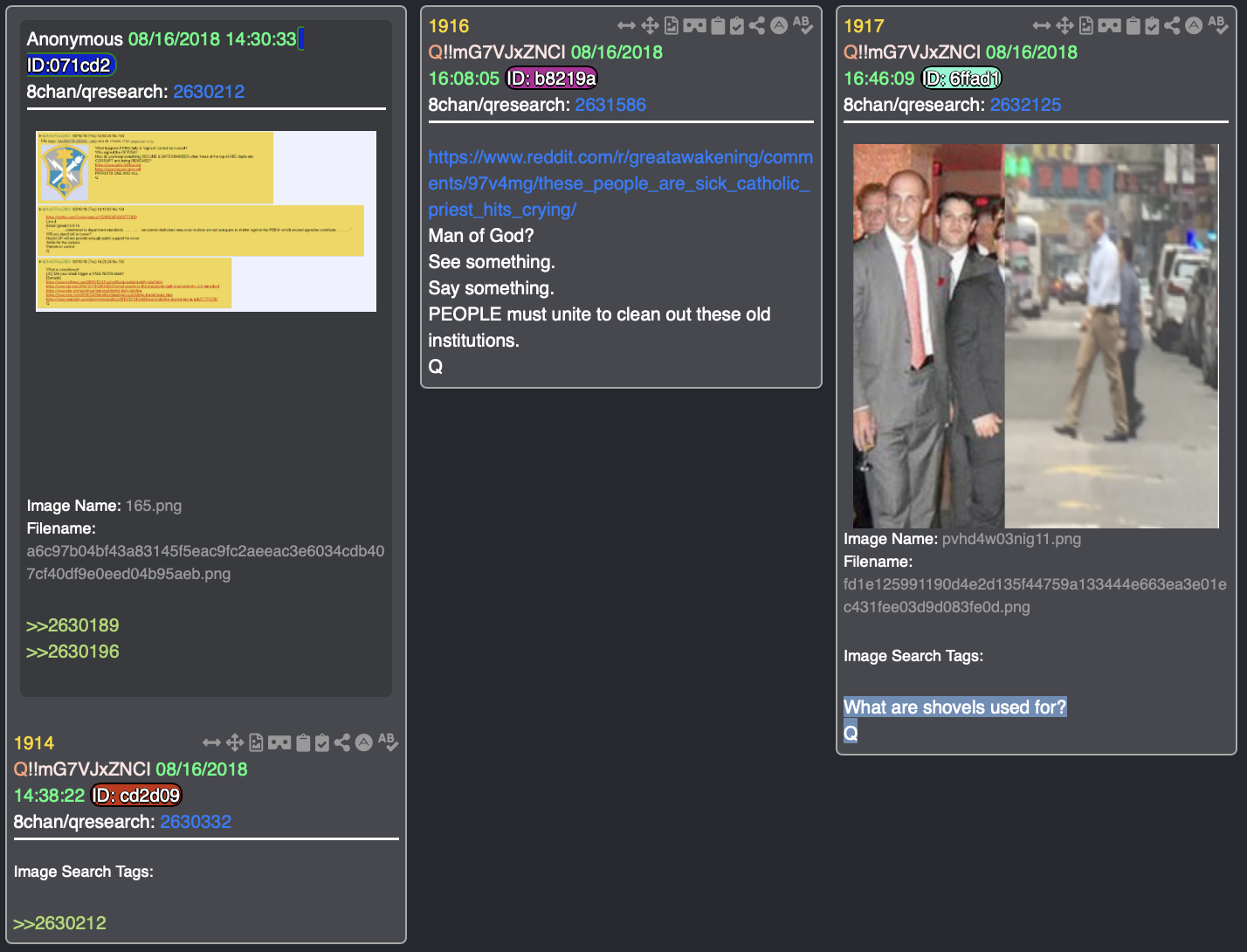Viewport: 1247px width, 952px height.
Task: Click the blank clipboard icon on post 1917
Action: 1133,26
